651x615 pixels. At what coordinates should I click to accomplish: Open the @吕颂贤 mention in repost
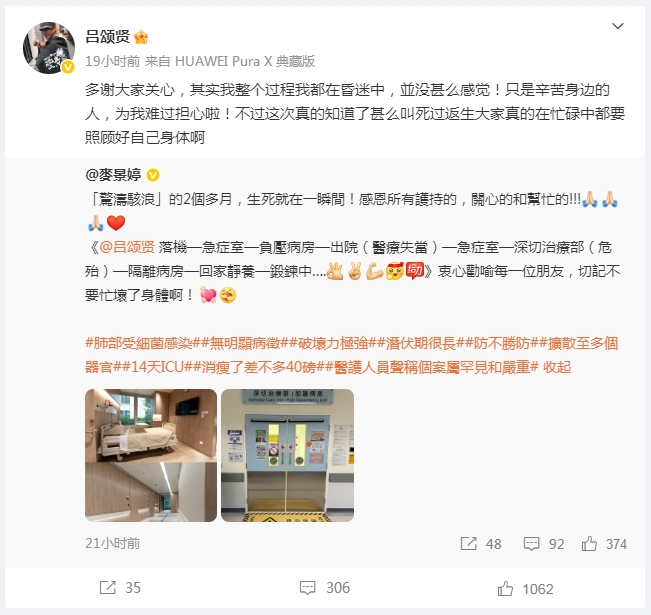(x=127, y=247)
